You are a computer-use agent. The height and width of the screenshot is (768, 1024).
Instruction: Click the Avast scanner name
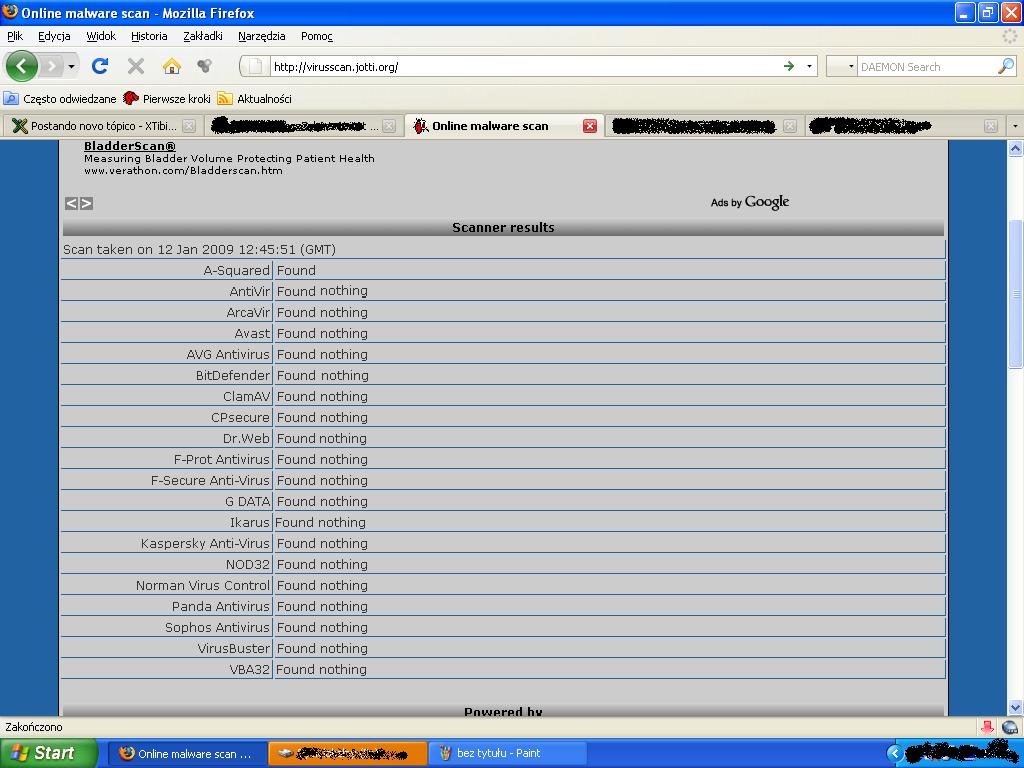(252, 333)
